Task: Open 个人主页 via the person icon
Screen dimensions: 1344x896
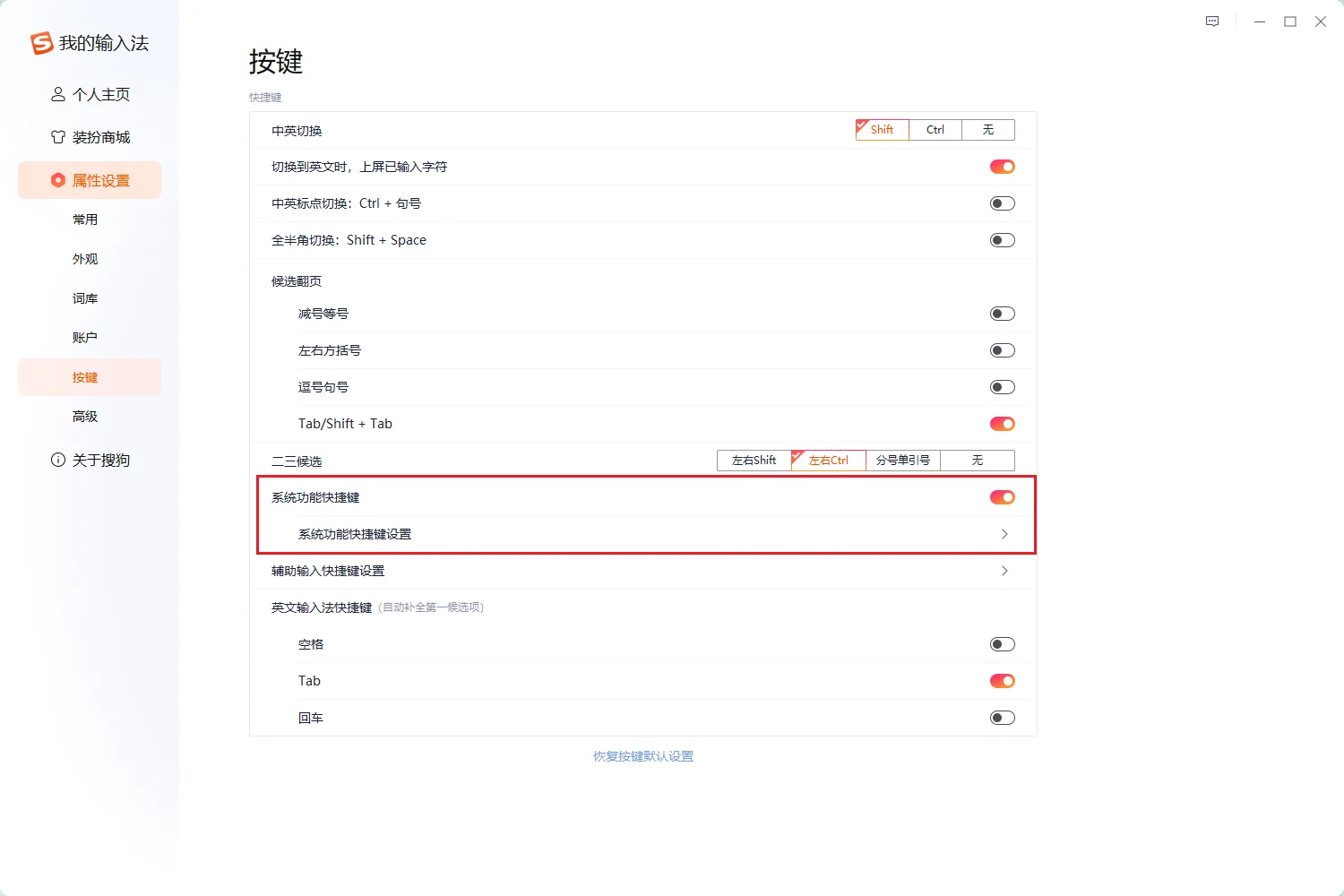Action: [57, 94]
